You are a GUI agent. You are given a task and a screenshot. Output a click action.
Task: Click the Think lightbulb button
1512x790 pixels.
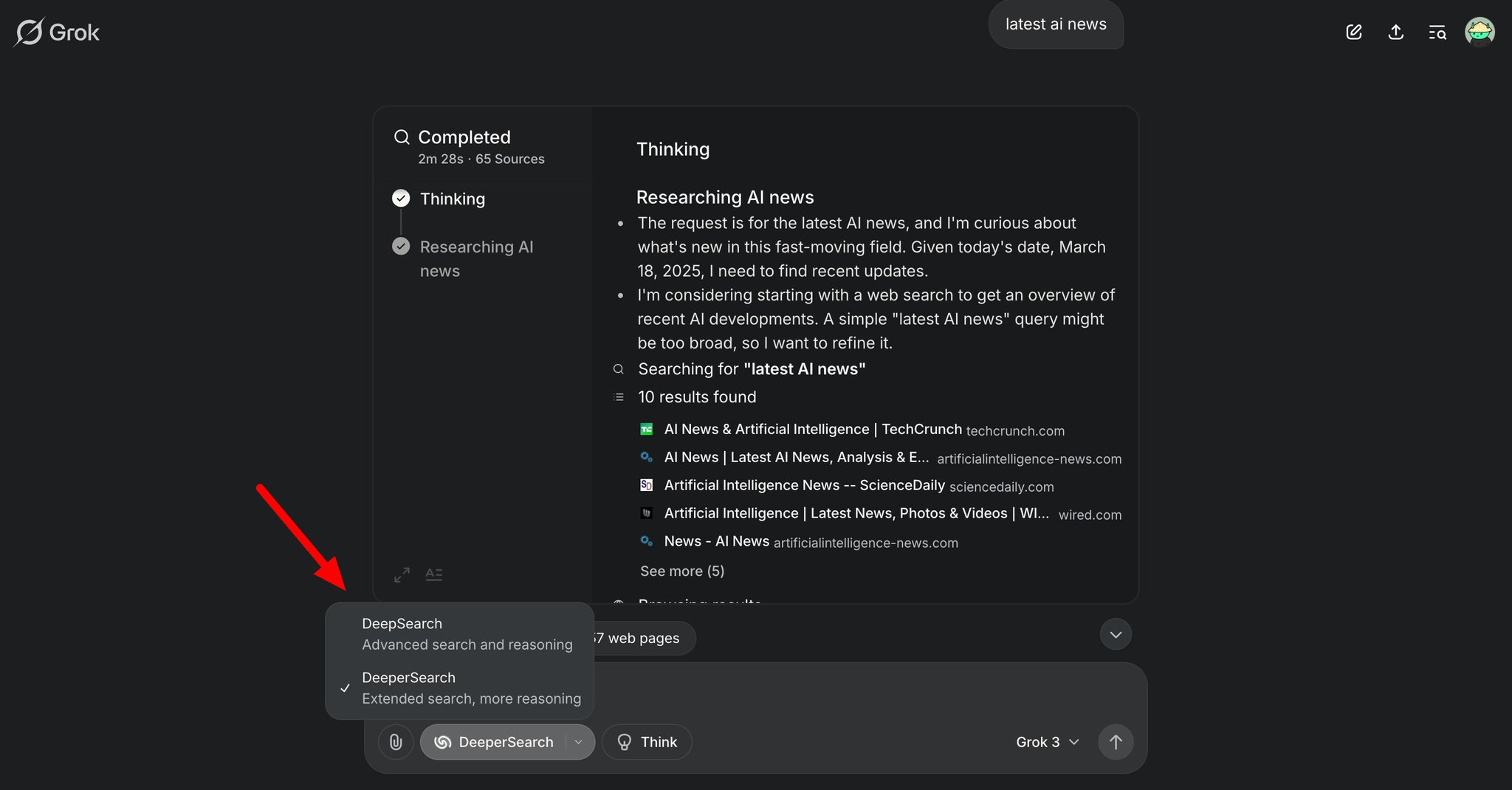pos(647,742)
